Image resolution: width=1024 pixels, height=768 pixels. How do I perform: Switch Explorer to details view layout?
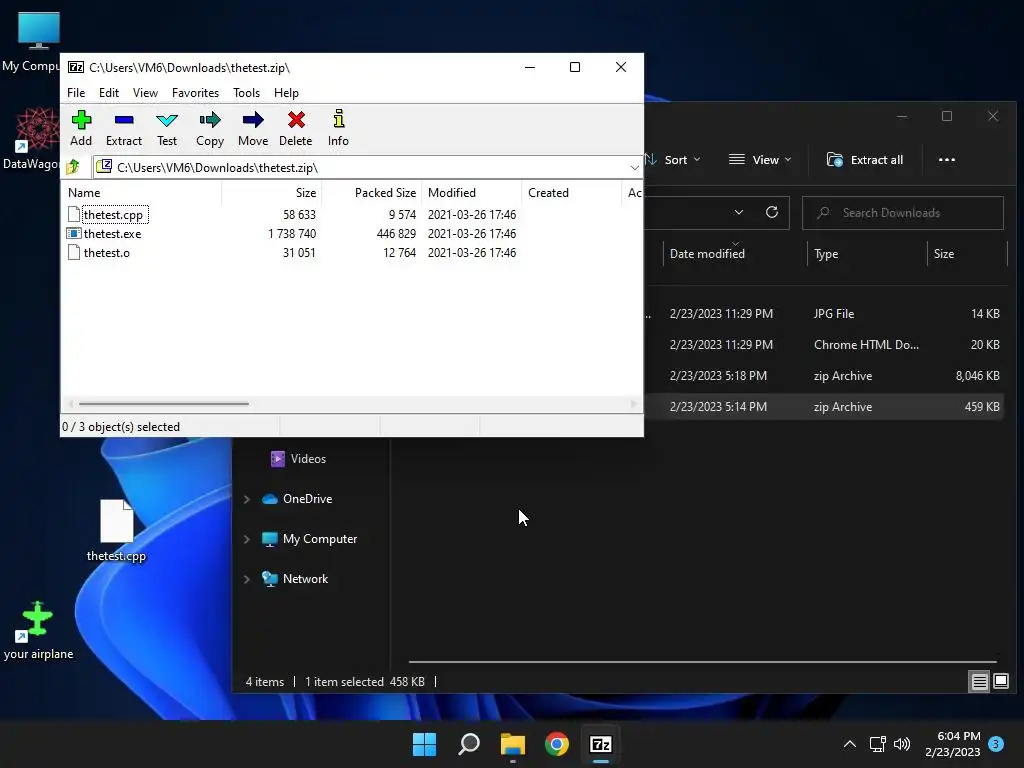pyautogui.click(x=980, y=682)
